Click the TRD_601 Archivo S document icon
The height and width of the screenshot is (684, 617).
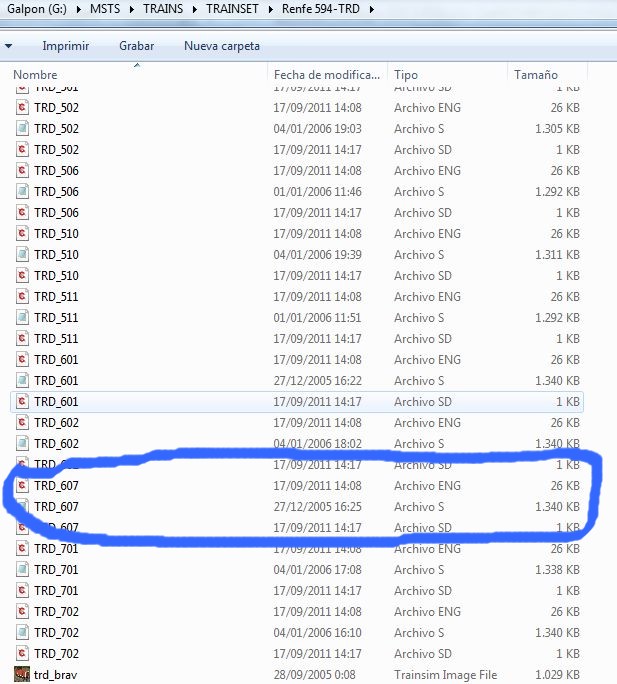[x=22, y=381]
